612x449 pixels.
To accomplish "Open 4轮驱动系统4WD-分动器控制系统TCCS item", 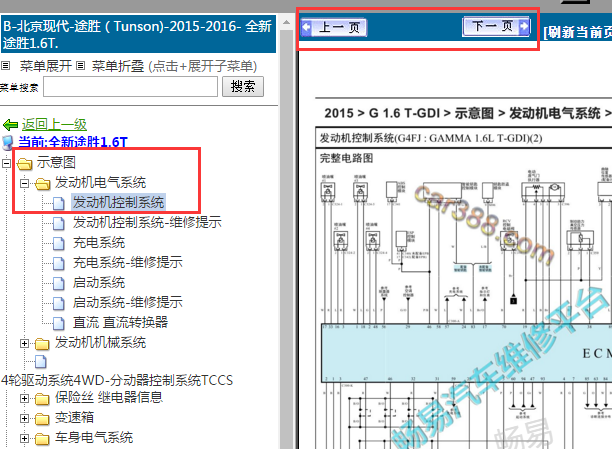I will [117, 380].
